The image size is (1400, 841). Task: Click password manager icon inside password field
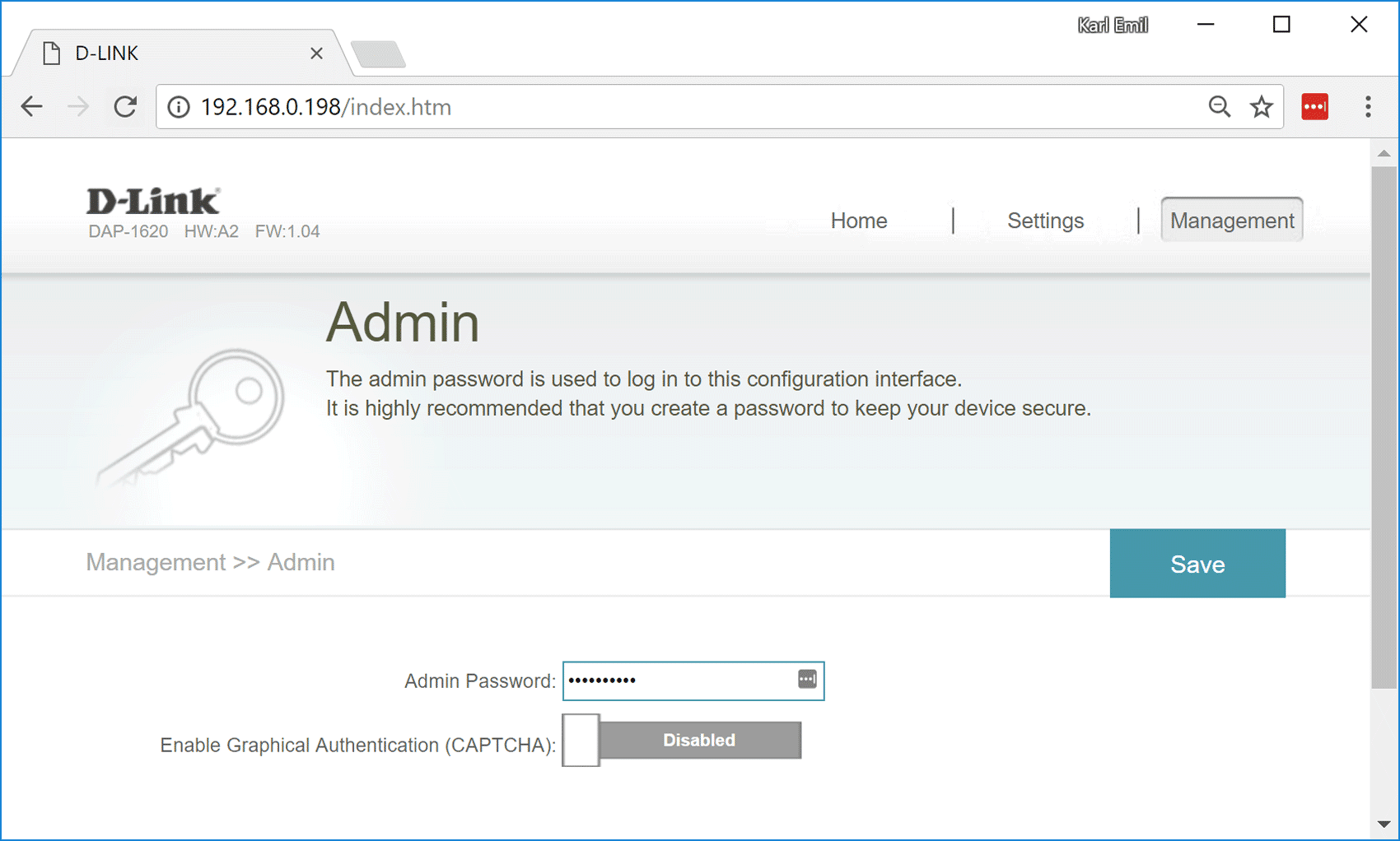click(x=807, y=680)
